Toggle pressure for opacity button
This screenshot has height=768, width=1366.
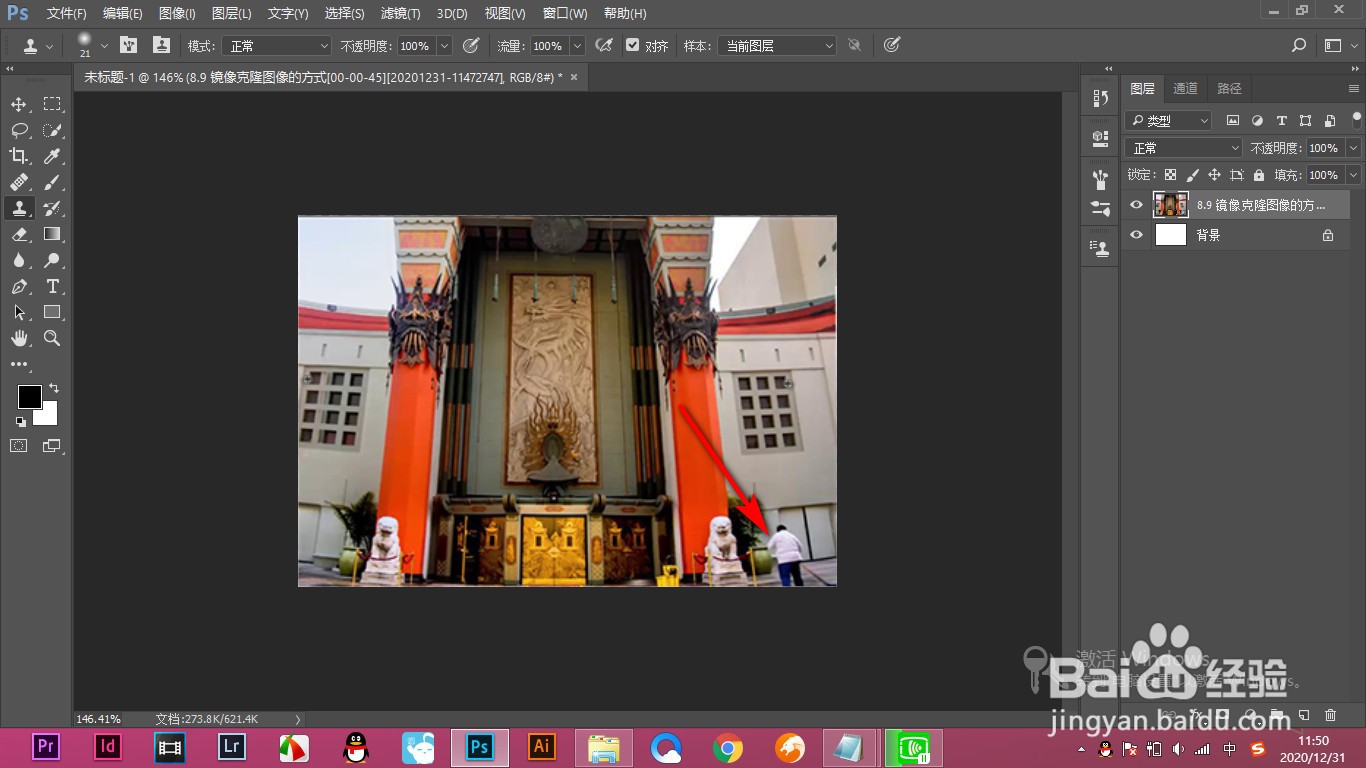471,45
